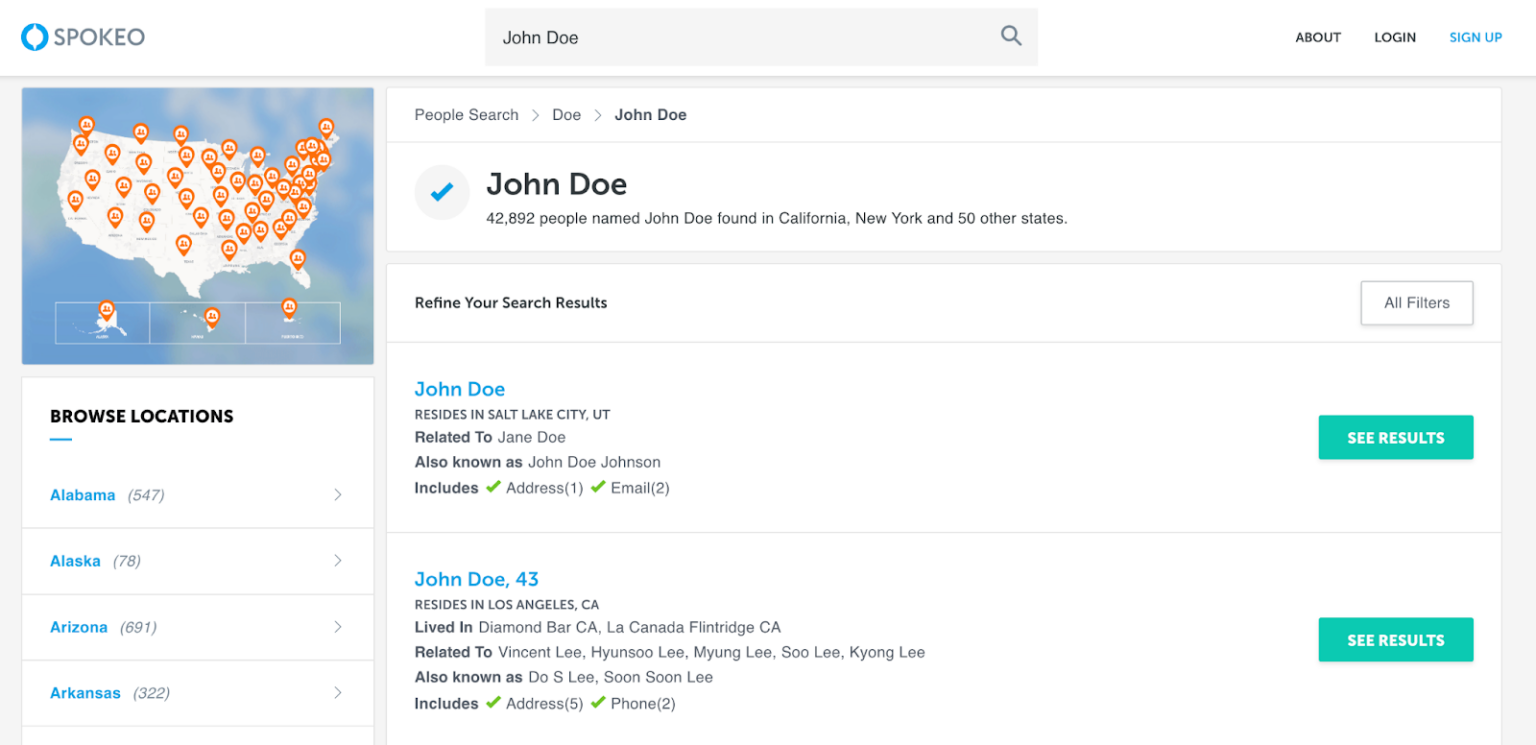The height and width of the screenshot is (745, 1536).
Task: Click the green check next to Phone(2)
Action: 598,703
